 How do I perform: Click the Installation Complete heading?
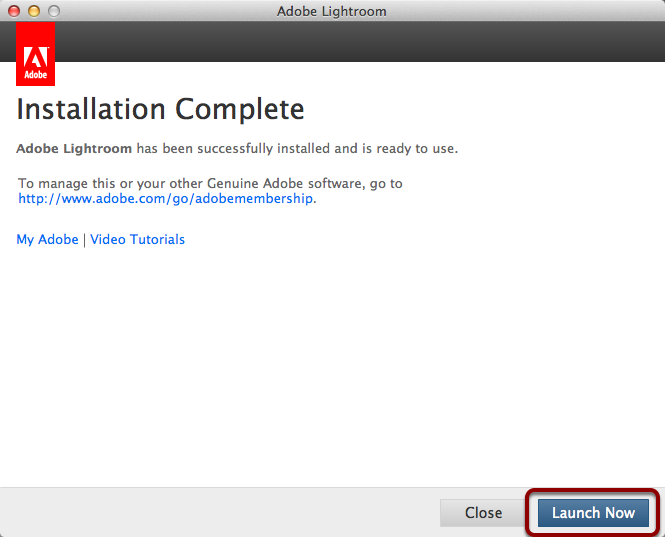point(160,109)
